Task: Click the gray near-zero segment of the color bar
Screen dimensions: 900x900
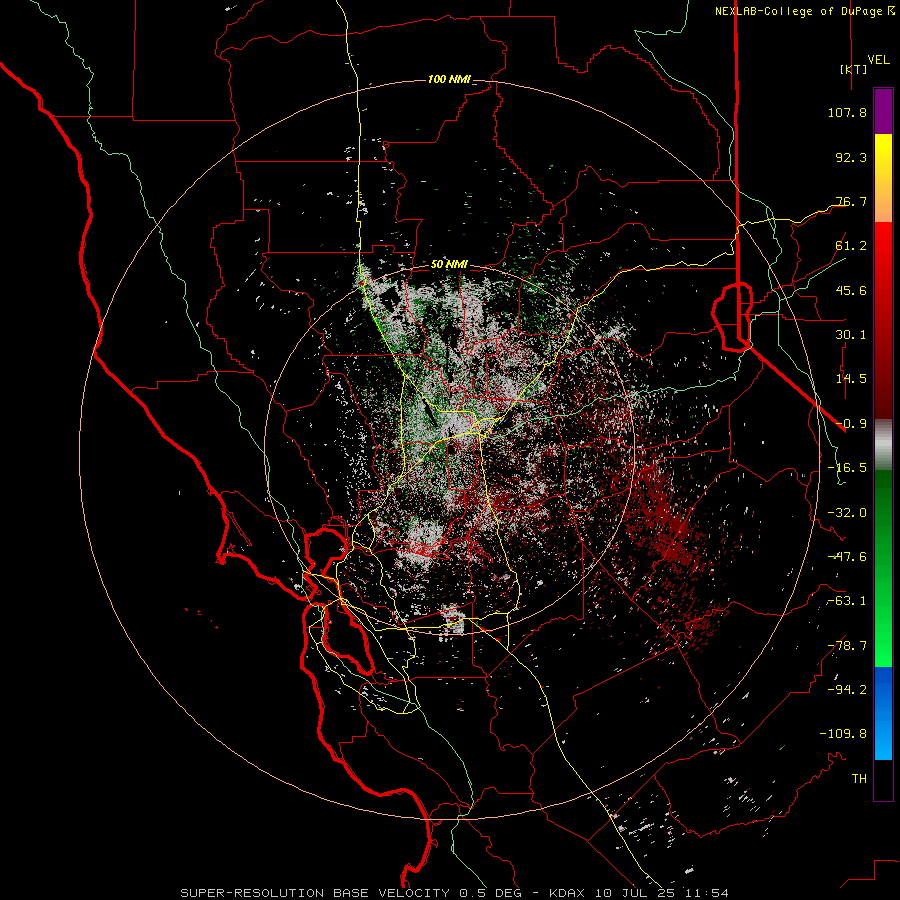Action: [x=883, y=445]
